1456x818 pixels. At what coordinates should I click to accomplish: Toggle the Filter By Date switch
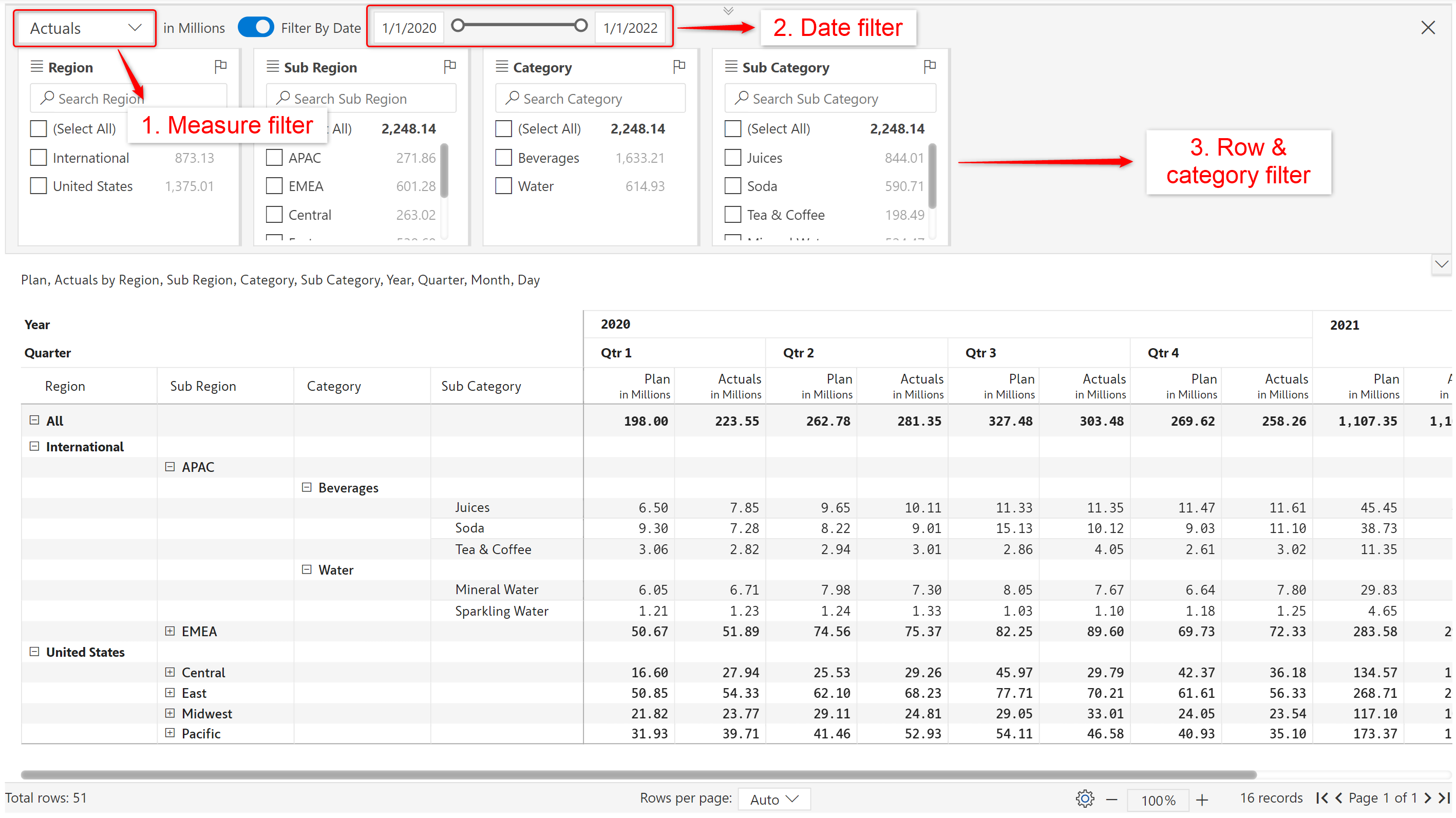tap(255, 27)
